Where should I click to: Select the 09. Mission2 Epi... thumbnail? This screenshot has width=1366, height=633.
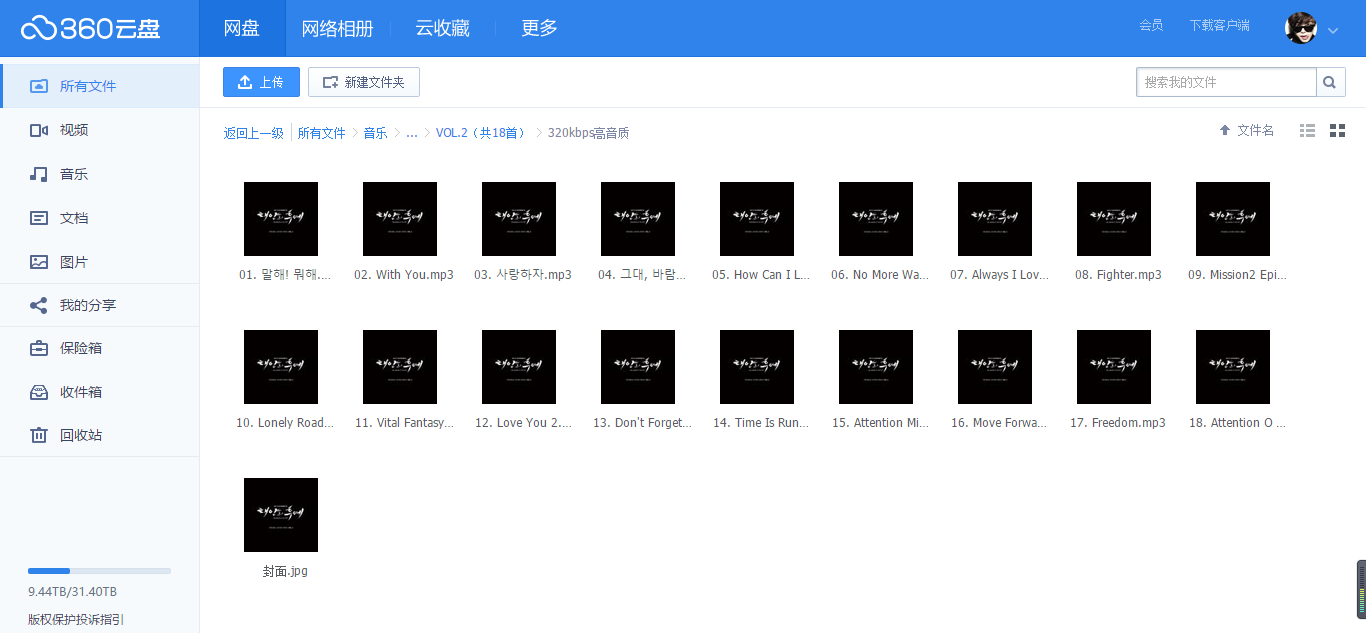point(1233,219)
